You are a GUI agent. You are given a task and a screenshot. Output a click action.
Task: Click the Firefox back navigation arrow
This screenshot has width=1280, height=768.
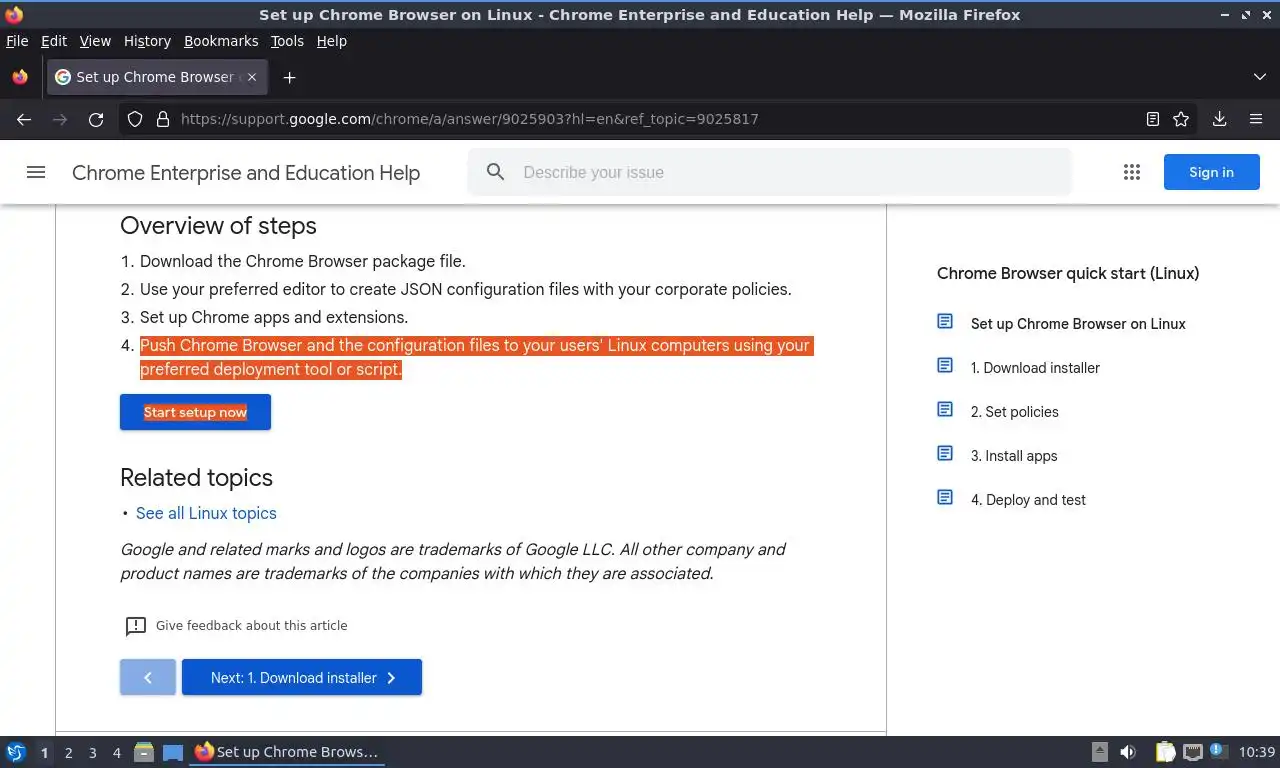24,119
